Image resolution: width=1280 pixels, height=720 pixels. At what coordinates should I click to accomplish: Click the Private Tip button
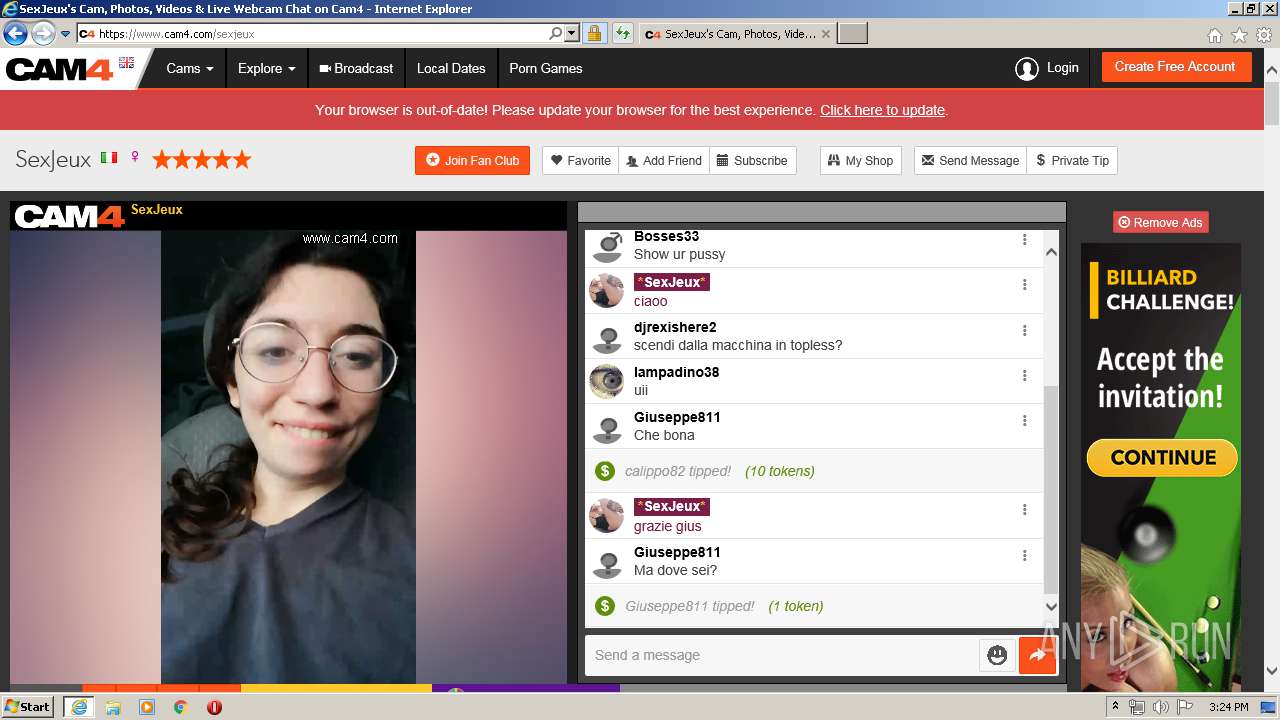(x=1072, y=160)
